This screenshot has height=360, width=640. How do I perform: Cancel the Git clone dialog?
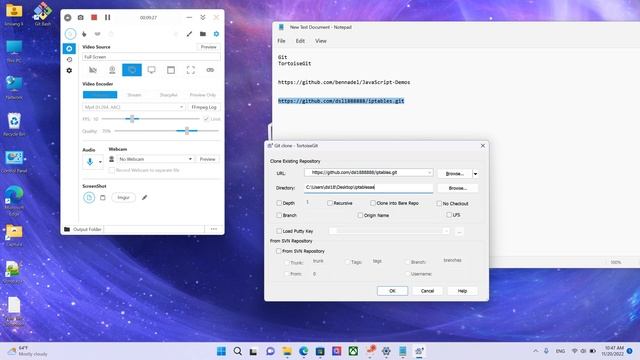click(427, 291)
